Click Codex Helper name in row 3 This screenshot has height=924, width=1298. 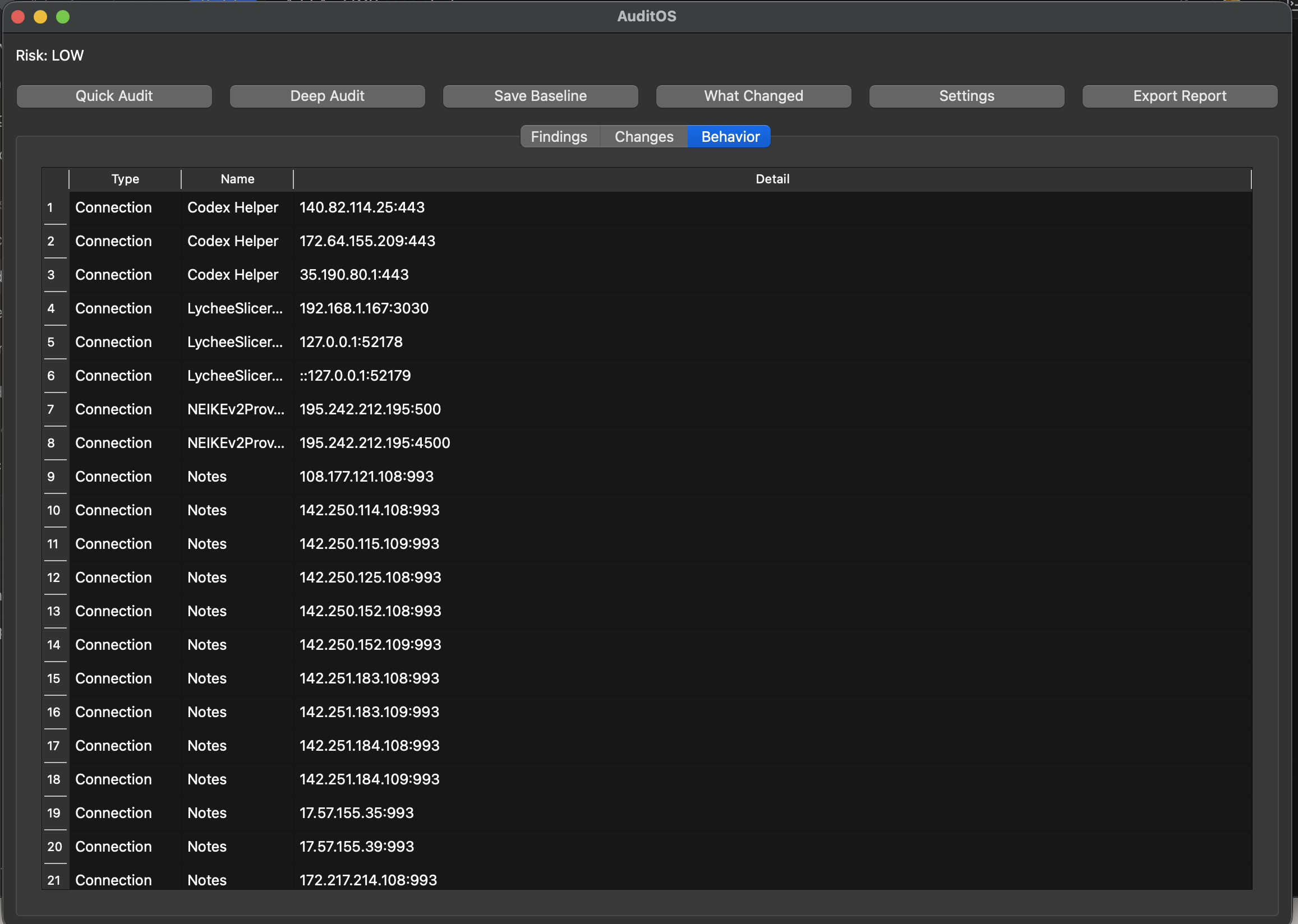(x=237, y=275)
